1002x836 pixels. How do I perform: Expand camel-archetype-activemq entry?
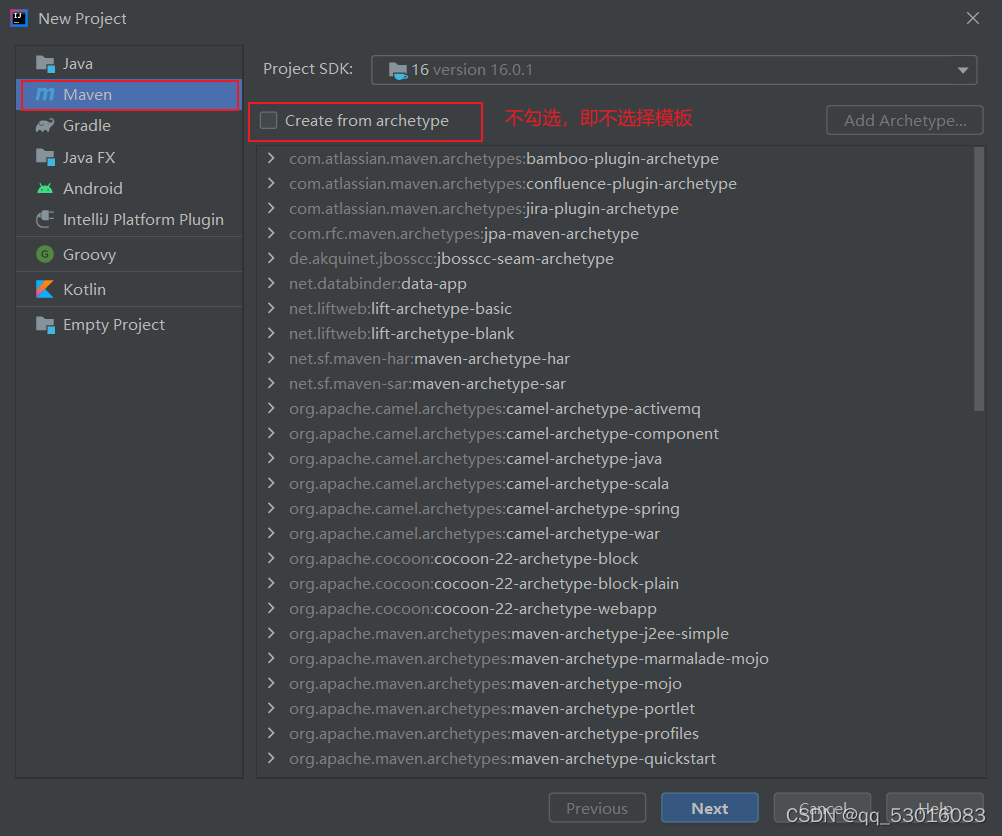click(x=271, y=408)
